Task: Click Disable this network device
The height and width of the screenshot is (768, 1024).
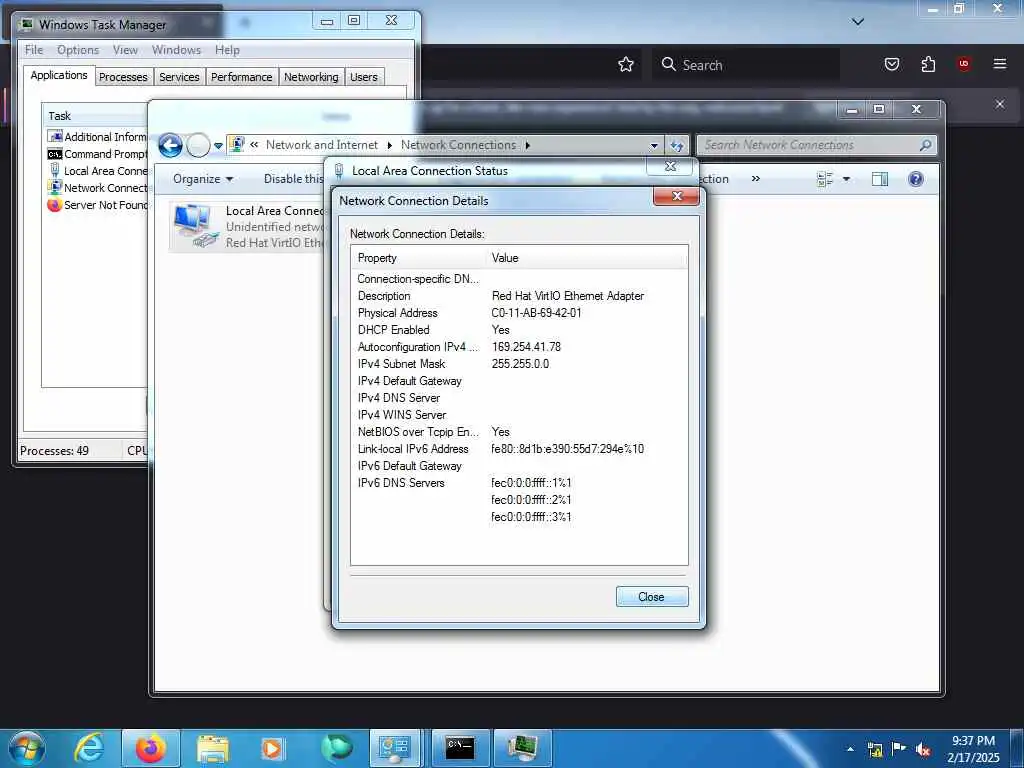Action: 293,179
